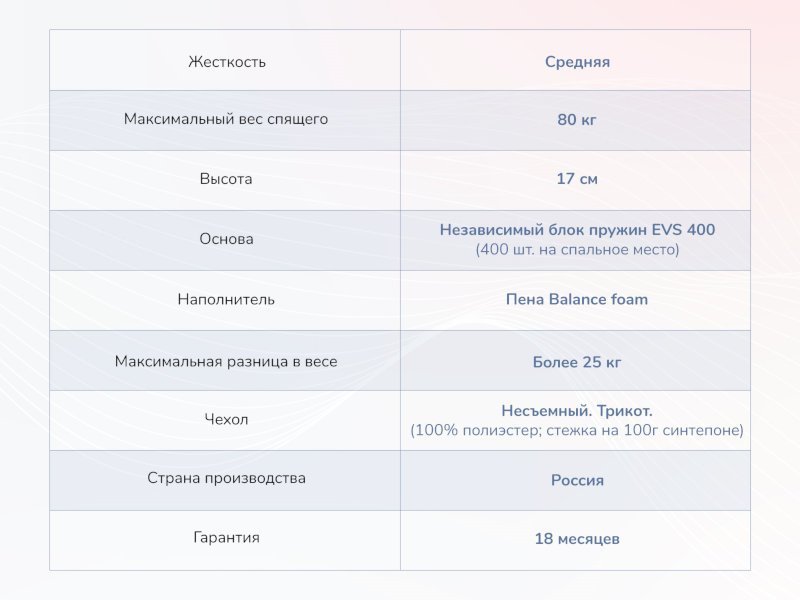The height and width of the screenshot is (600, 800).
Task: Click the 'Наполнитель' row label
Action: [x=226, y=299]
